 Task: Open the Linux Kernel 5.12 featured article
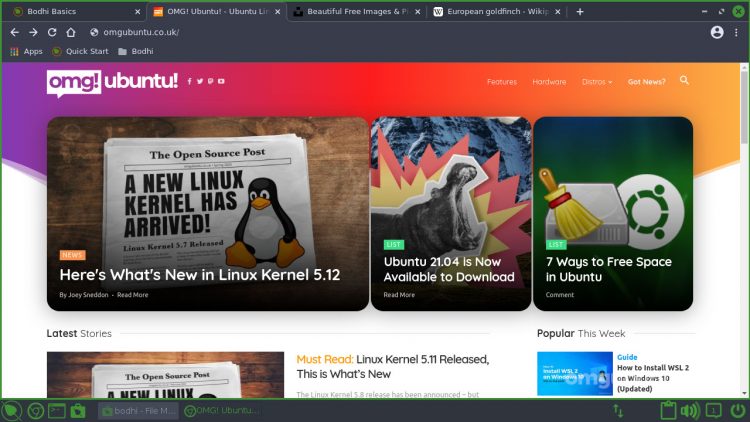tap(200, 275)
